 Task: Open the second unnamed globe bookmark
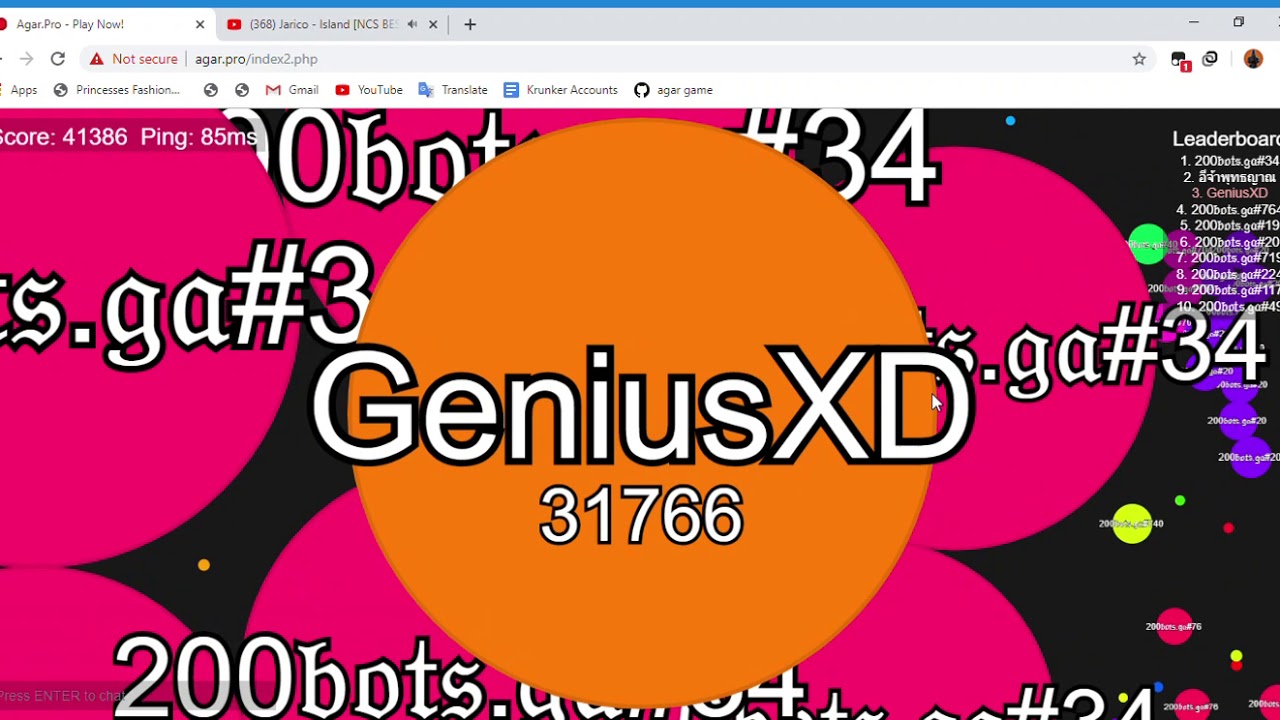point(242,90)
